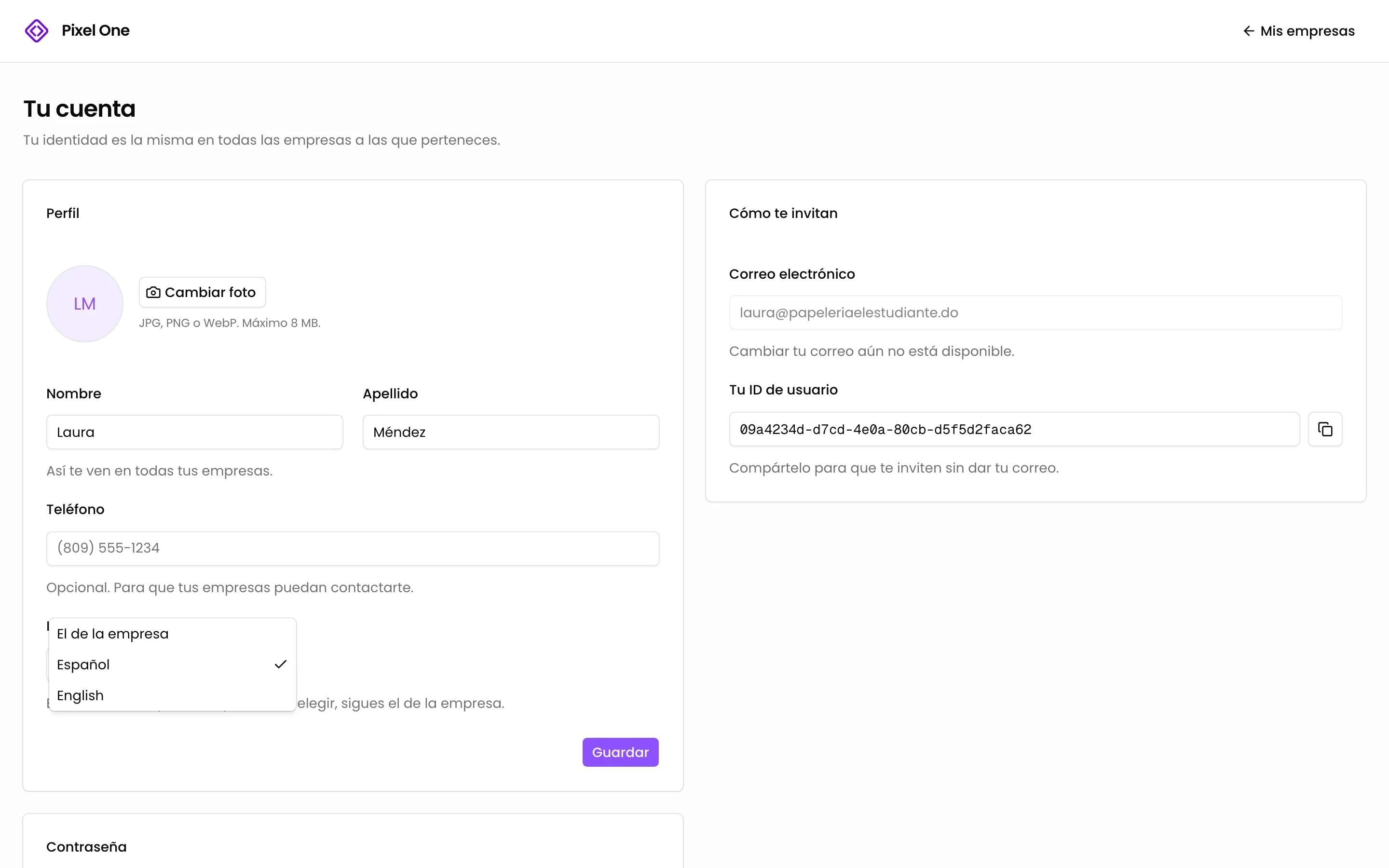Go back via Mis empresas link
Viewport: 1389px width, 868px height.
pyautogui.click(x=1298, y=31)
